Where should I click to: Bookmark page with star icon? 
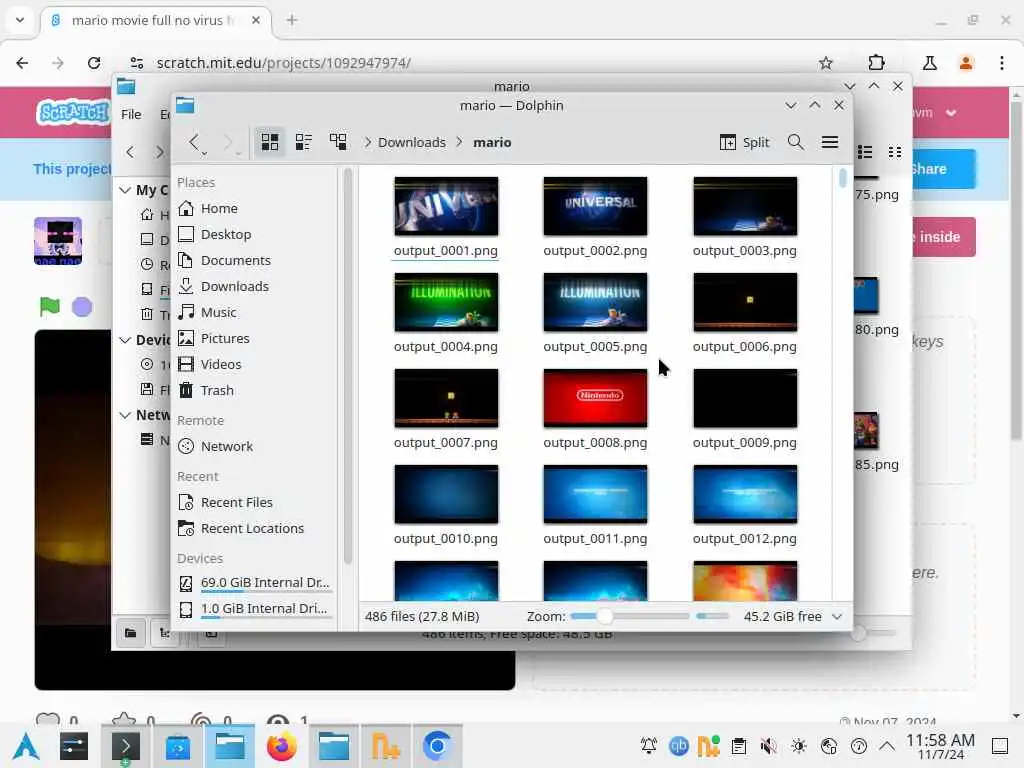tap(825, 63)
